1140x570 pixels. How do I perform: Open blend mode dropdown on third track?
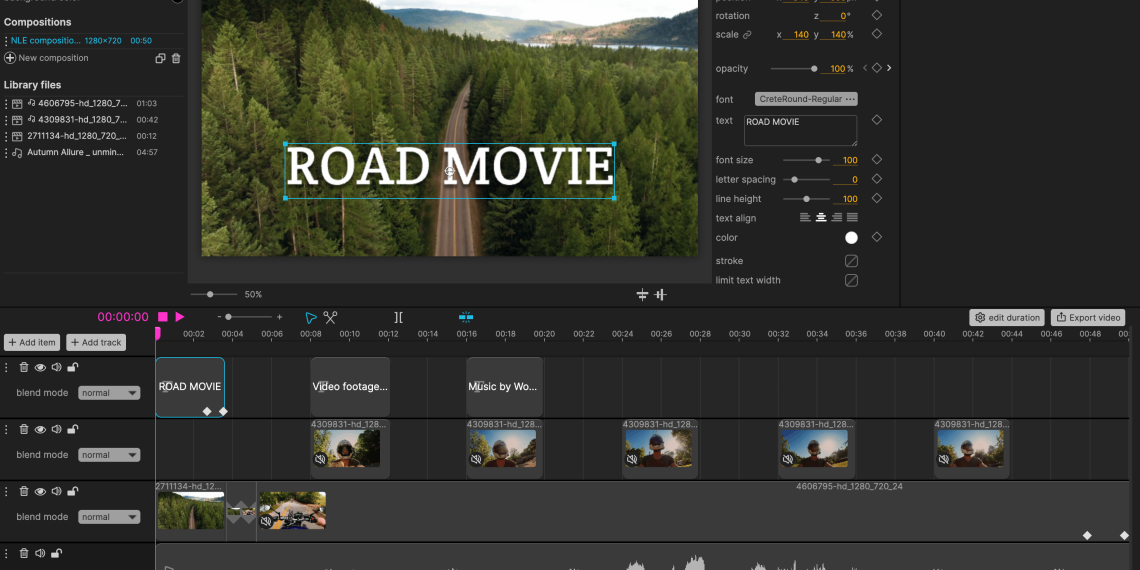109,517
